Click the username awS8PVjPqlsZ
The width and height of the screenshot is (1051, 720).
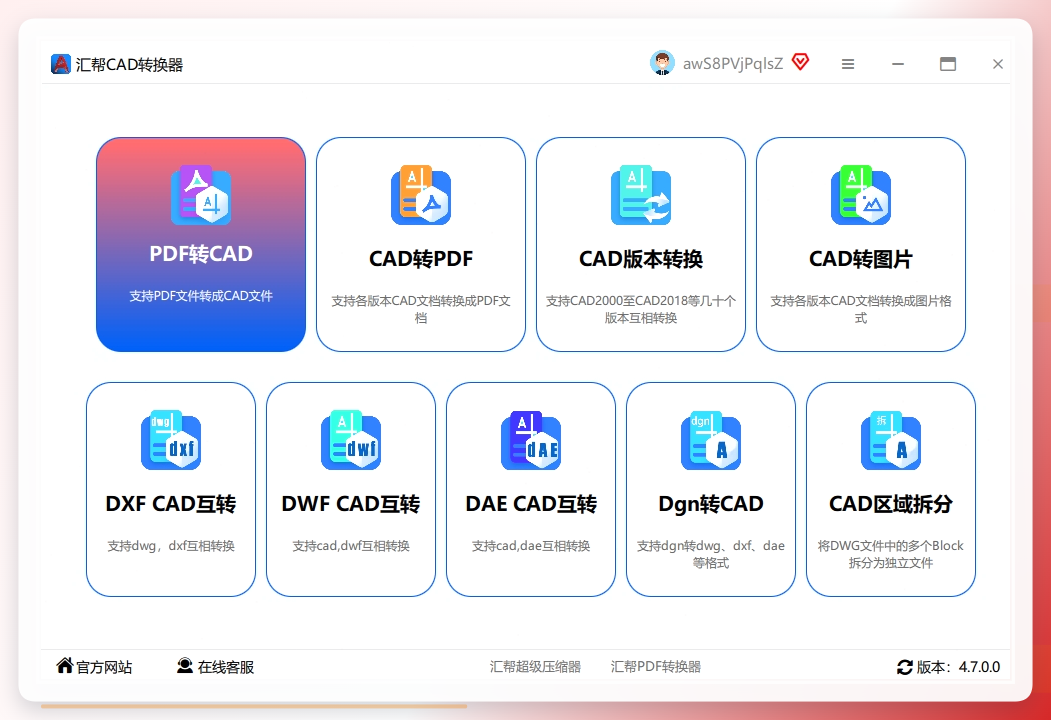pos(733,64)
